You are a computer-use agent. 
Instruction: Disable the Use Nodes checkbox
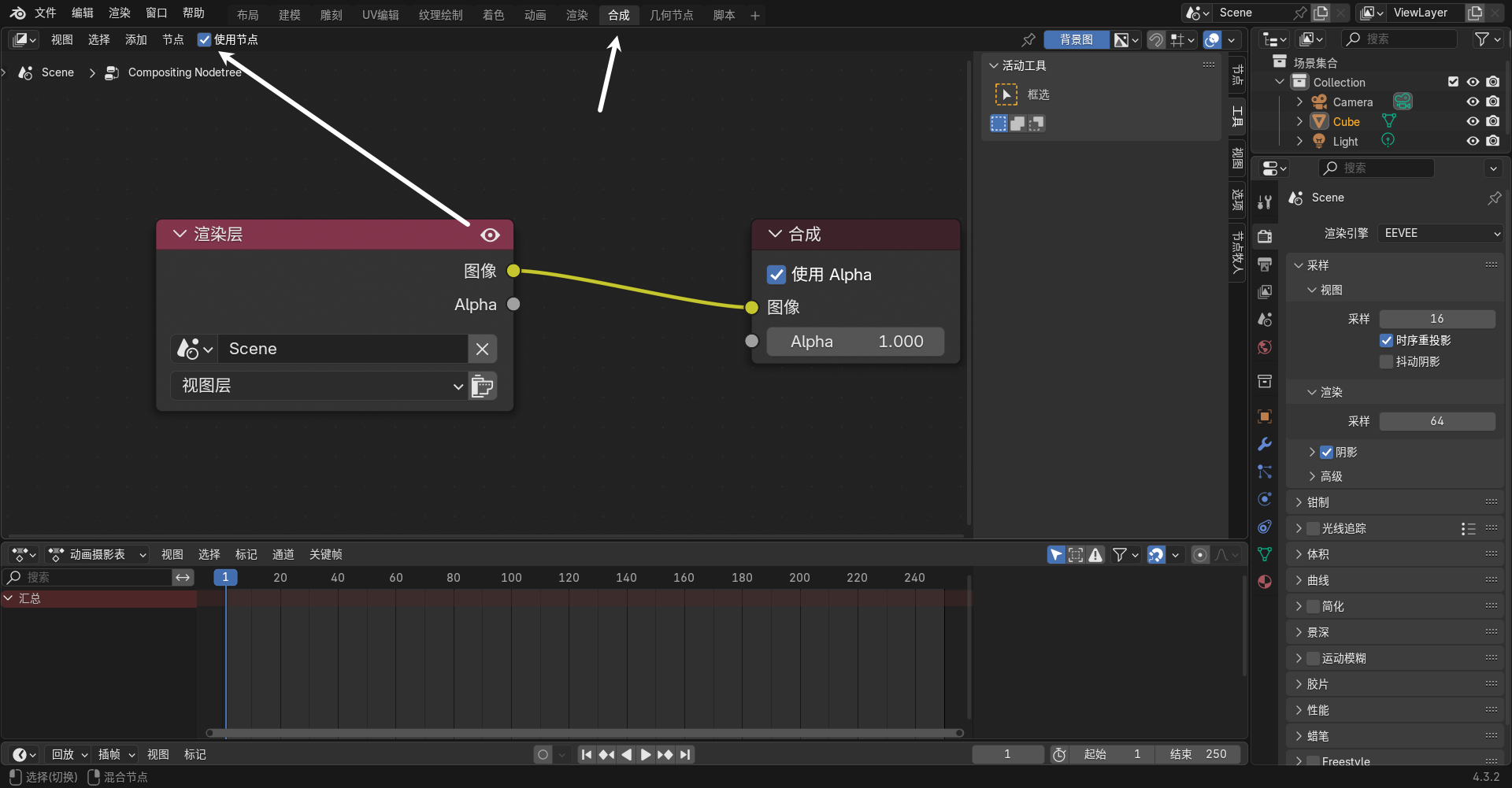click(x=205, y=39)
